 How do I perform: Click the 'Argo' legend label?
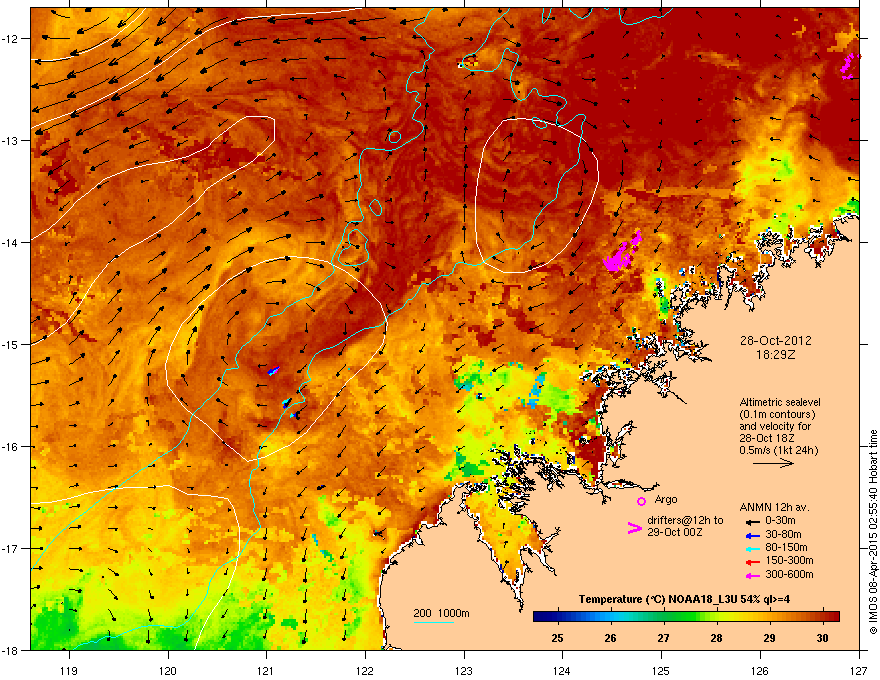point(666,500)
